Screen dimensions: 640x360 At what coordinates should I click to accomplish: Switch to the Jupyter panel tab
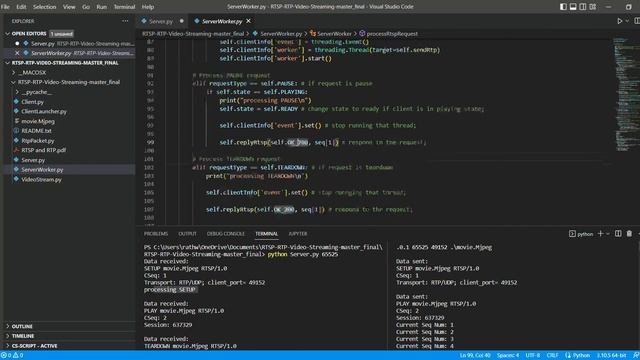298,234
